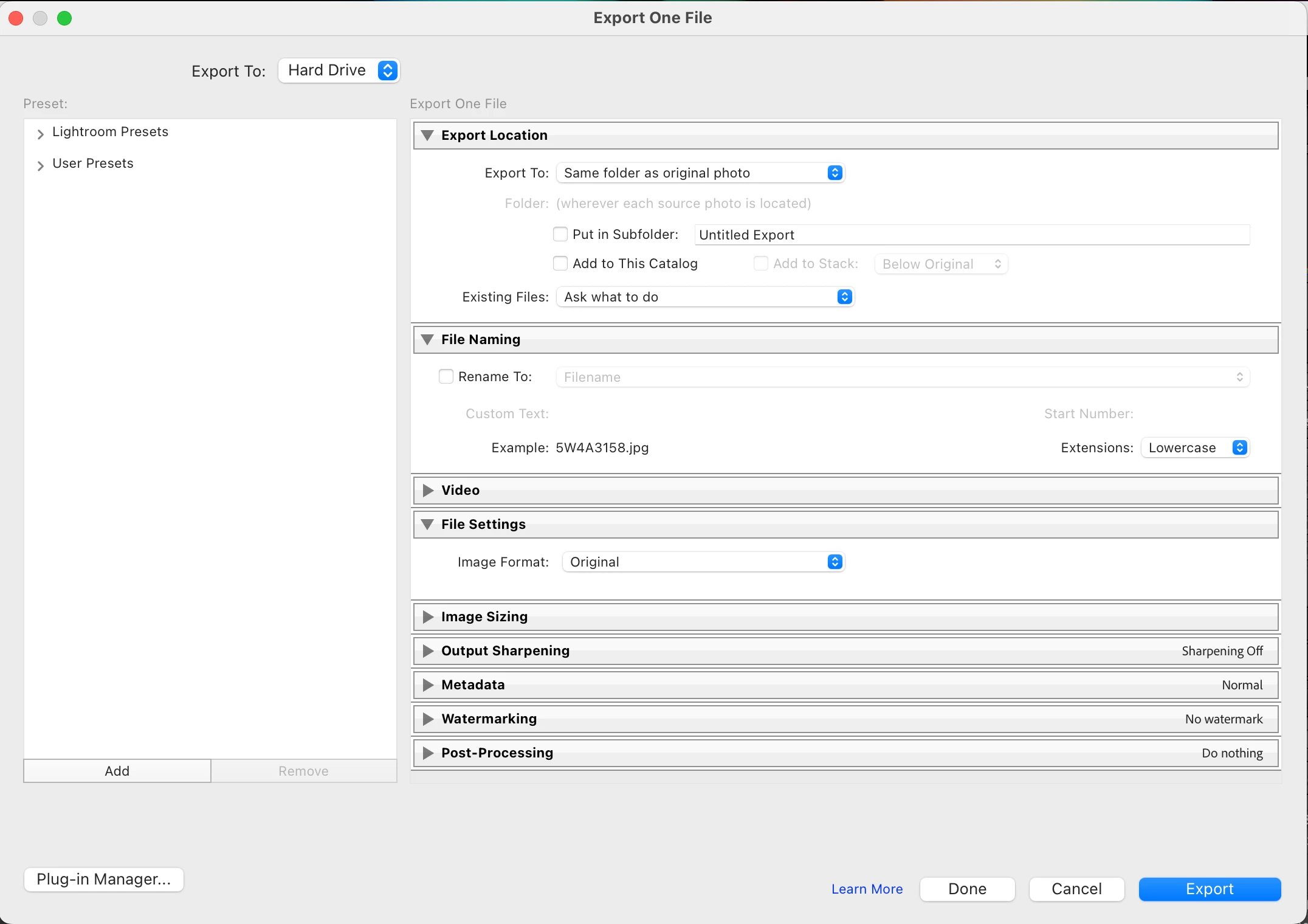Collapse the File Naming section triangle

427,340
